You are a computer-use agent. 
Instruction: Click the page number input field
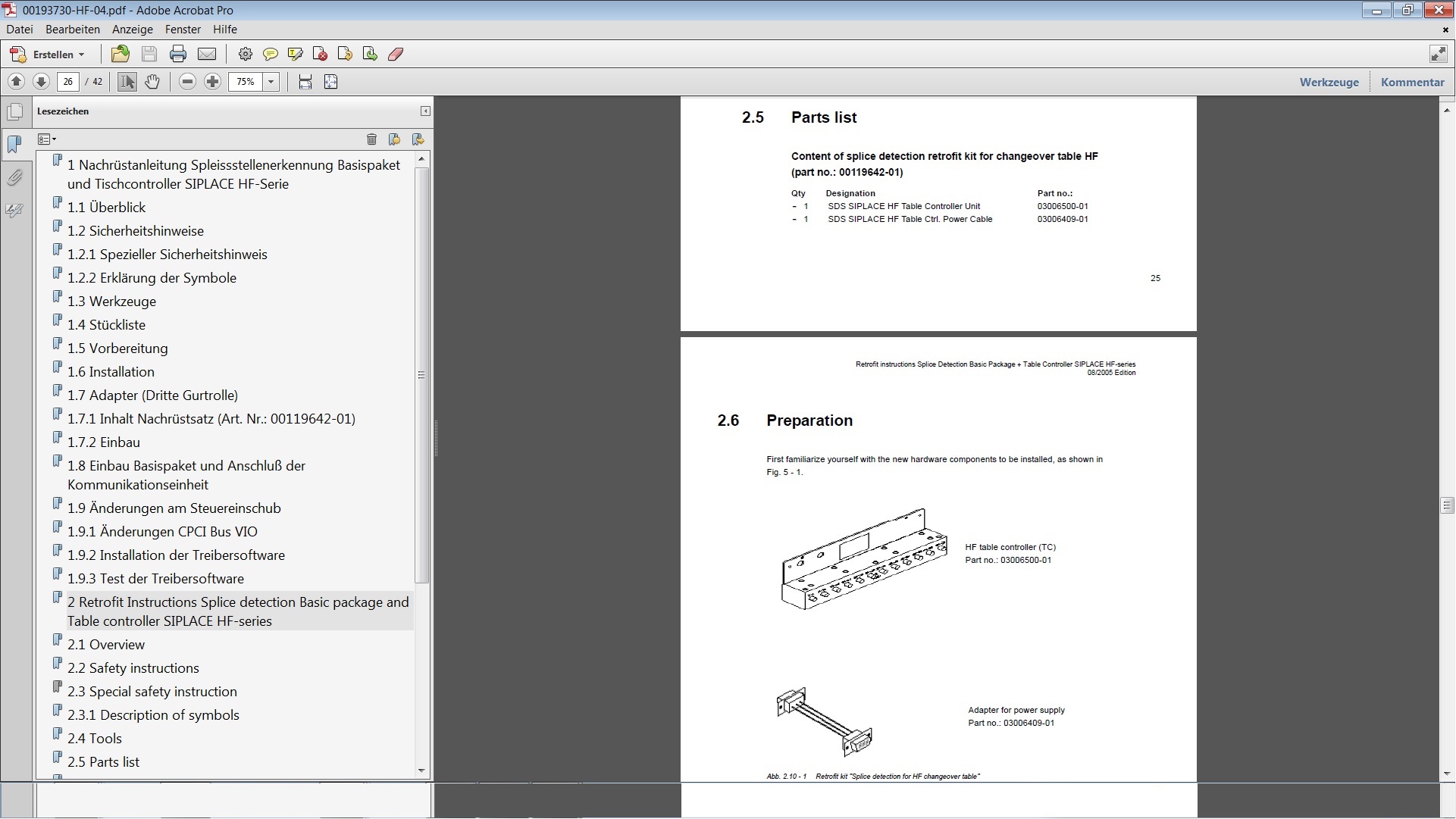tap(68, 82)
